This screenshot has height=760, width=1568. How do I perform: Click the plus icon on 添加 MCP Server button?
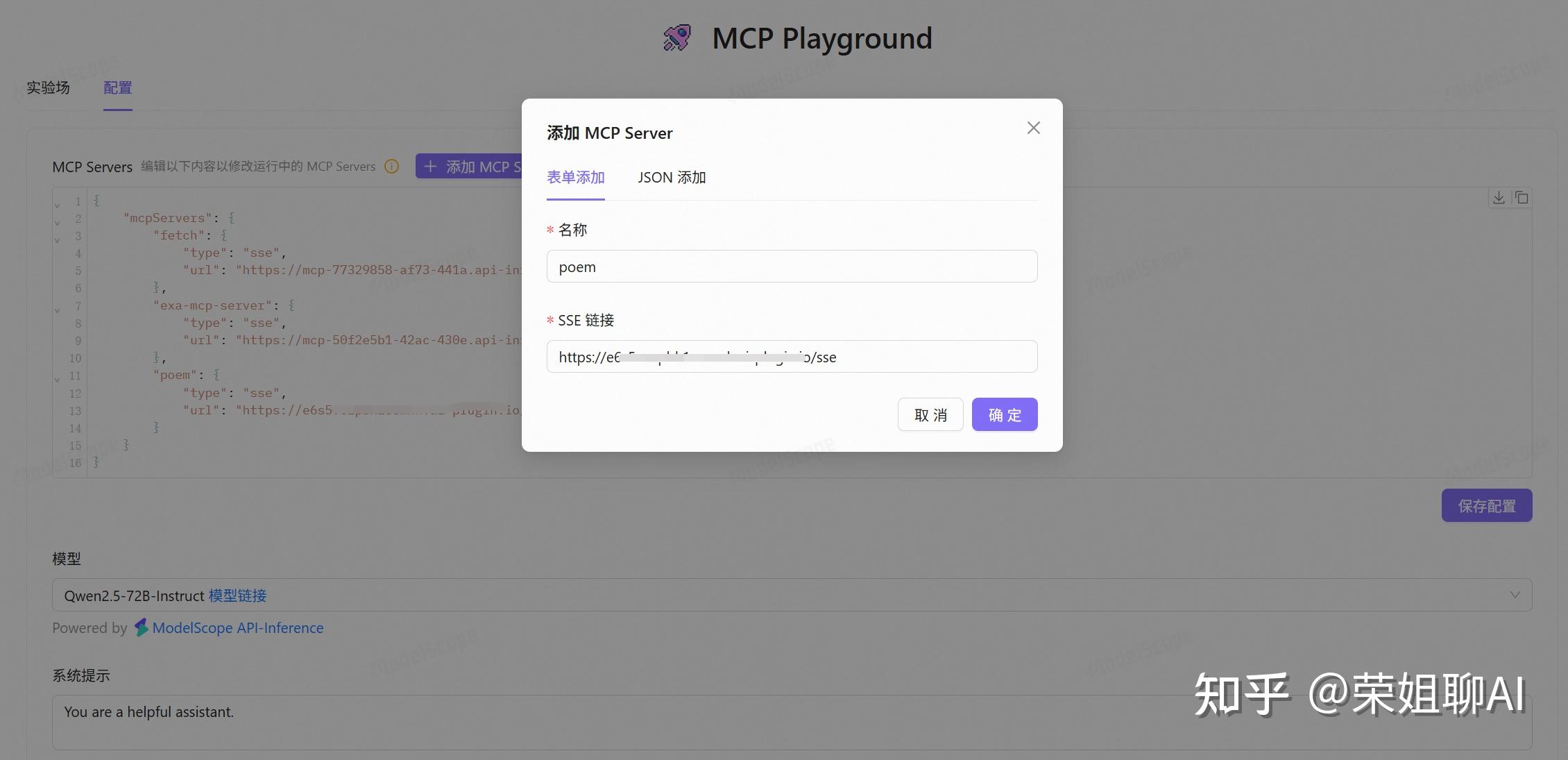tap(431, 167)
